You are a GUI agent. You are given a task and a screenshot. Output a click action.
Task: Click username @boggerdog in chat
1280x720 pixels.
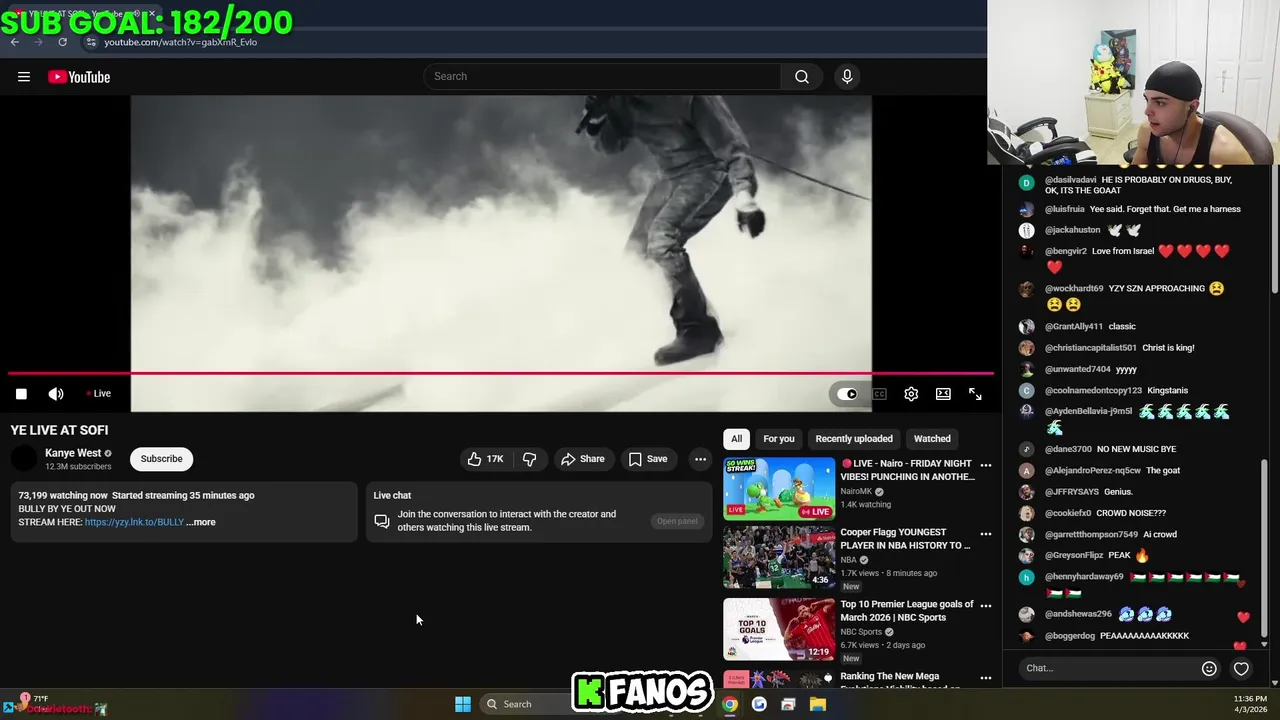point(1069,636)
